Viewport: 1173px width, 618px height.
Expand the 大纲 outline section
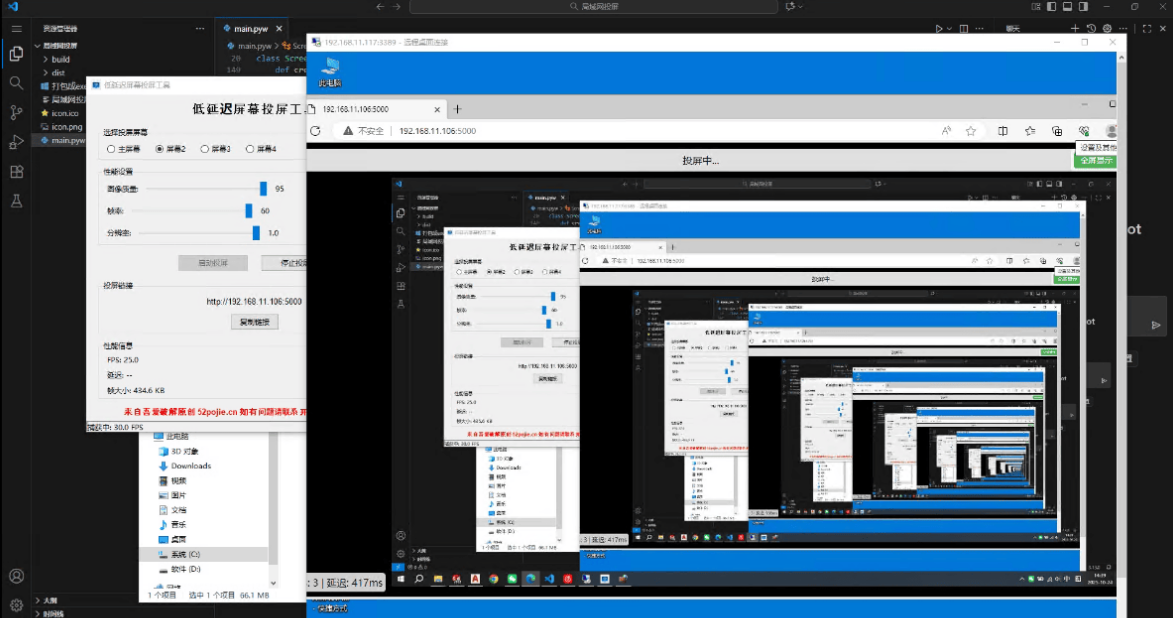(48, 600)
